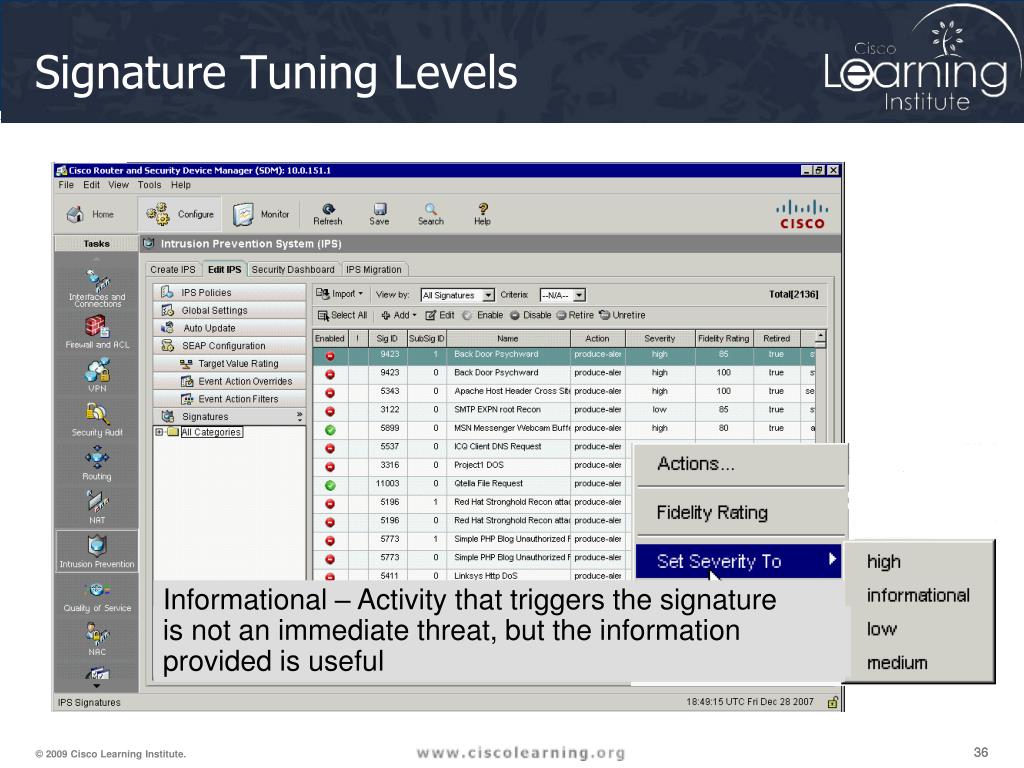Go to the Home view
1024x768 pixels.
click(x=91, y=214)
